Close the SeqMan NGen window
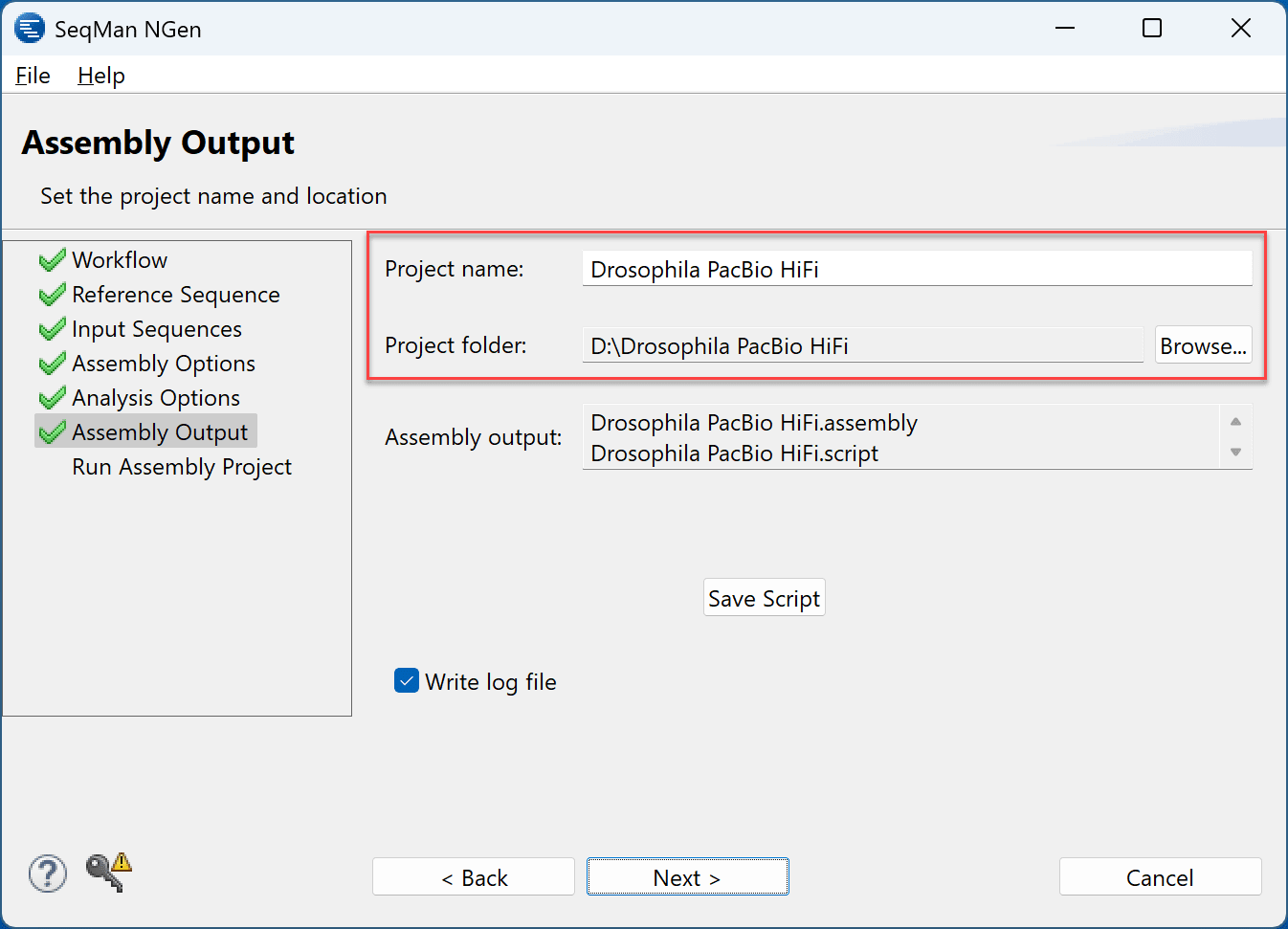Image resolution: width=1288 pixels, height=929 pixels. point(1241,28)
